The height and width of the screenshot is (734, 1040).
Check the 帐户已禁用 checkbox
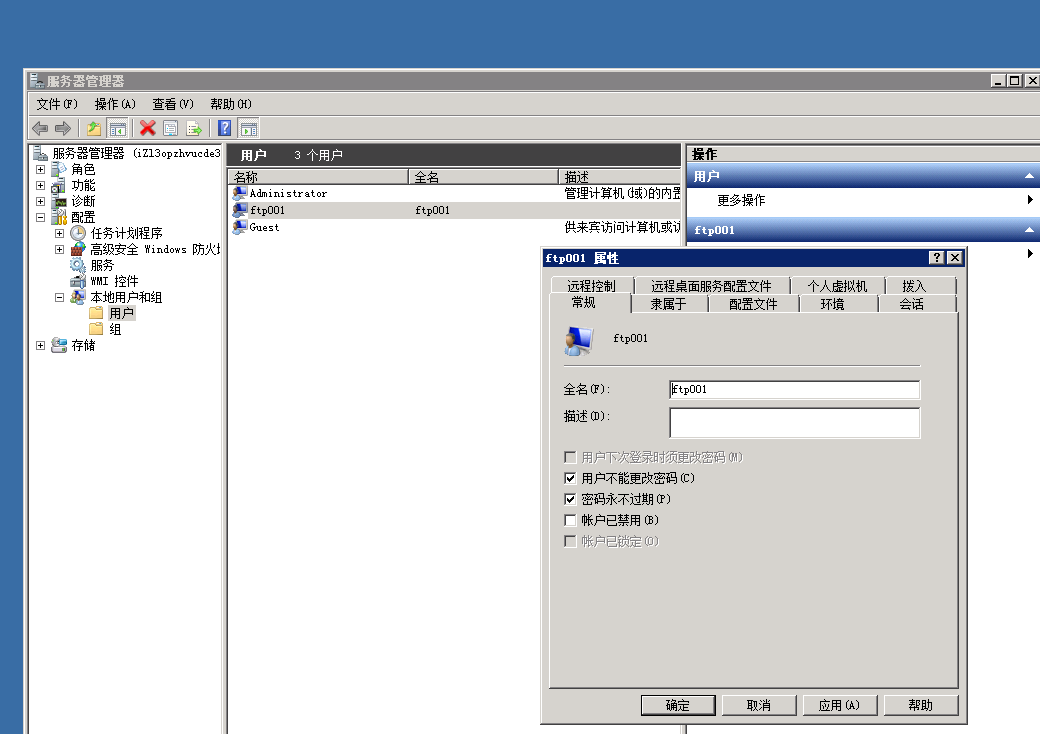[570, 520]
